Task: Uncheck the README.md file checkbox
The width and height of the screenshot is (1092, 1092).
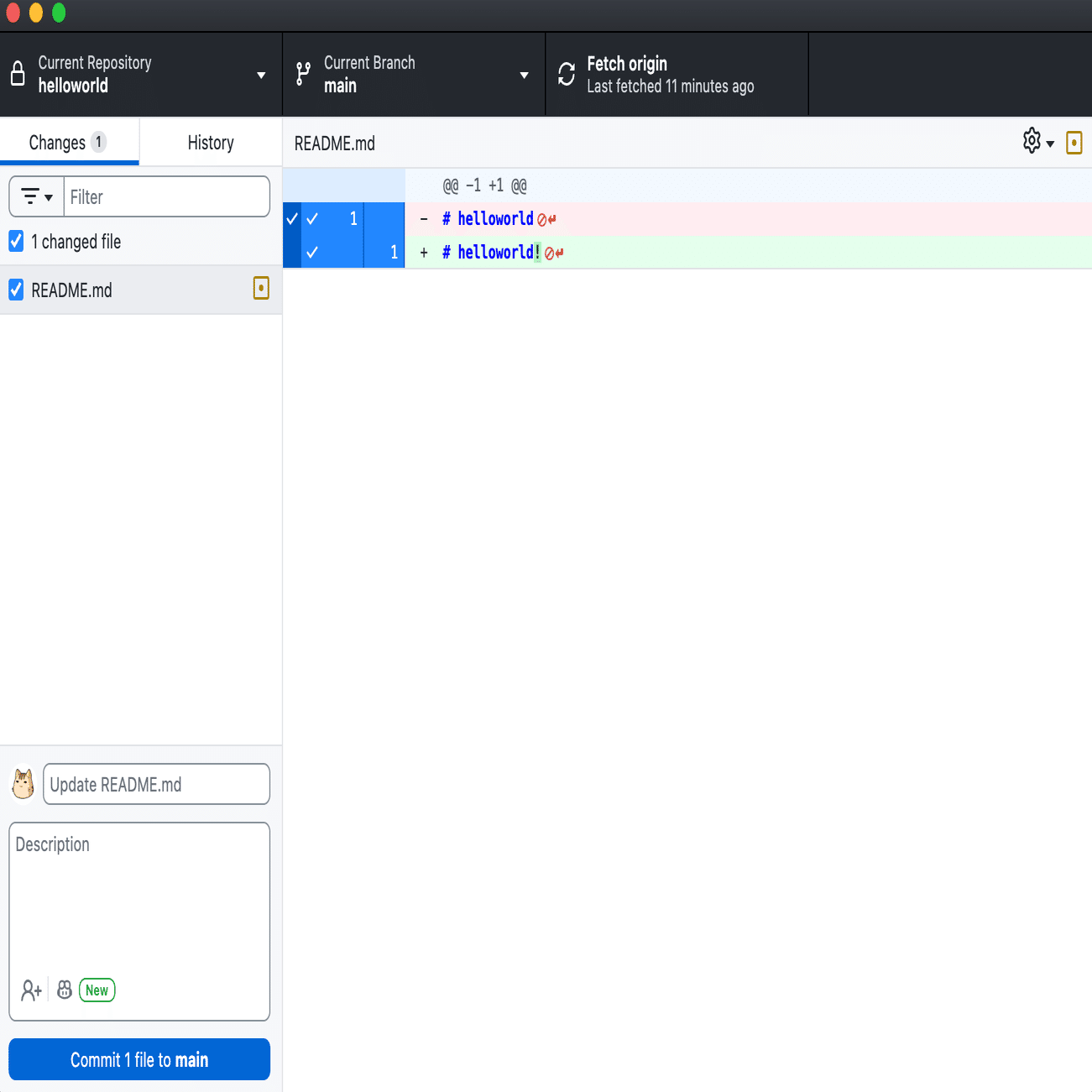Action: tap(15, 290)
